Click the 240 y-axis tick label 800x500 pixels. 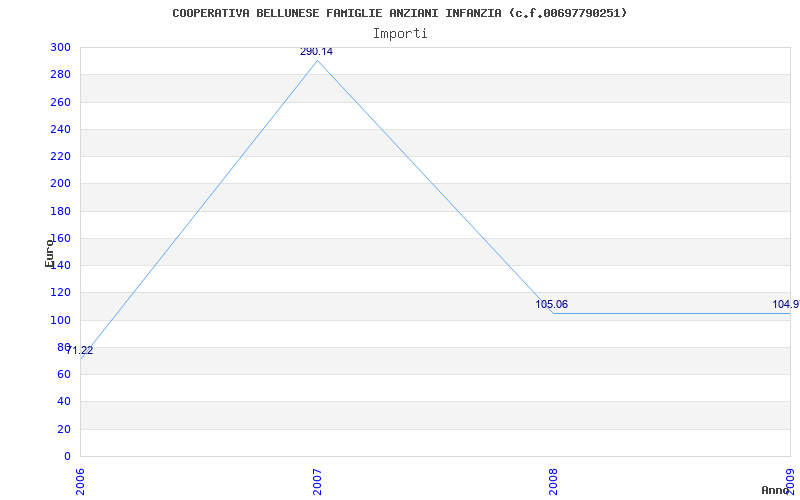(60, 129)
